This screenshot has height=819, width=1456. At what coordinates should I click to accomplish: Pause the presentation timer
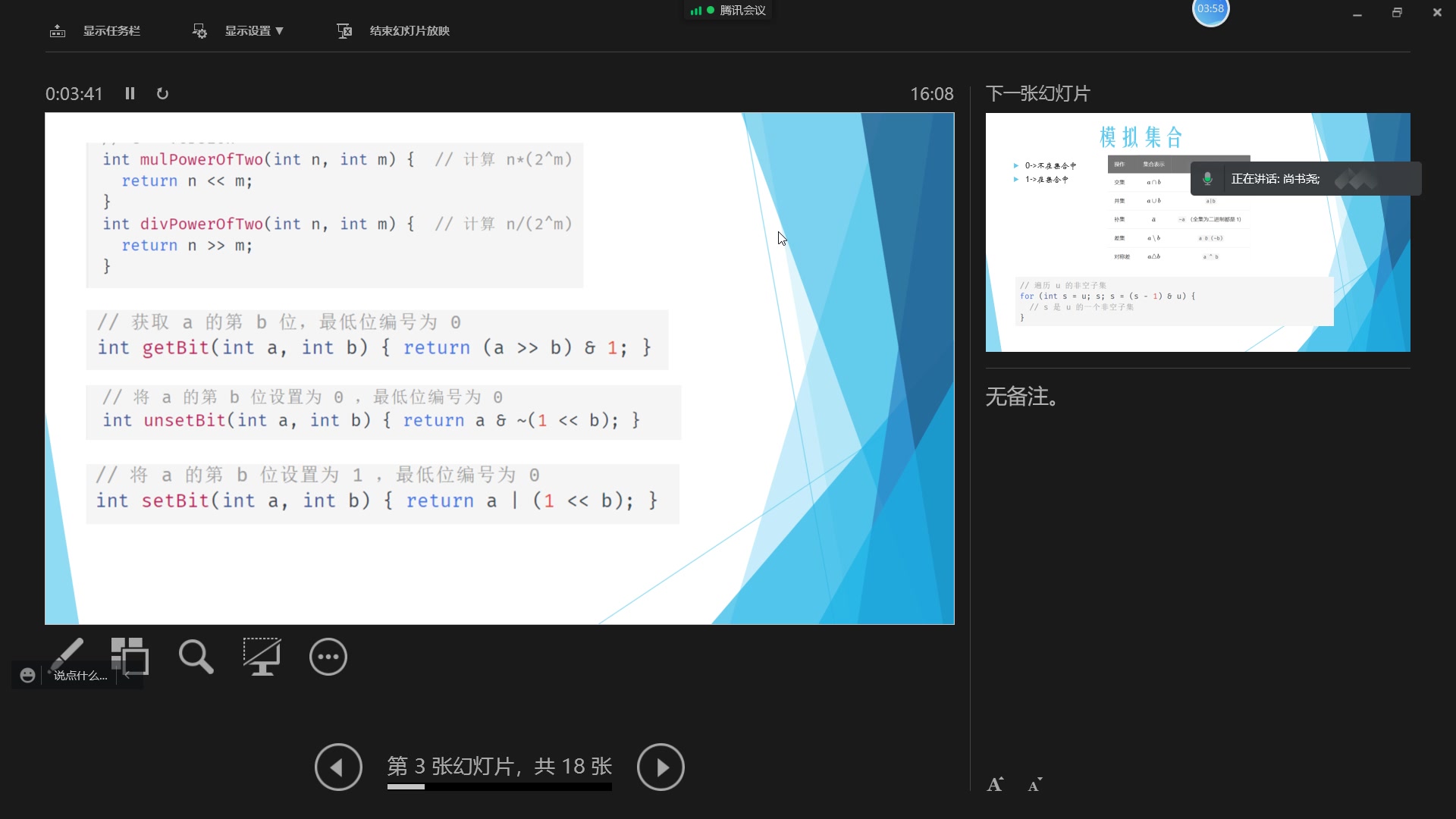tap(130, 93)
